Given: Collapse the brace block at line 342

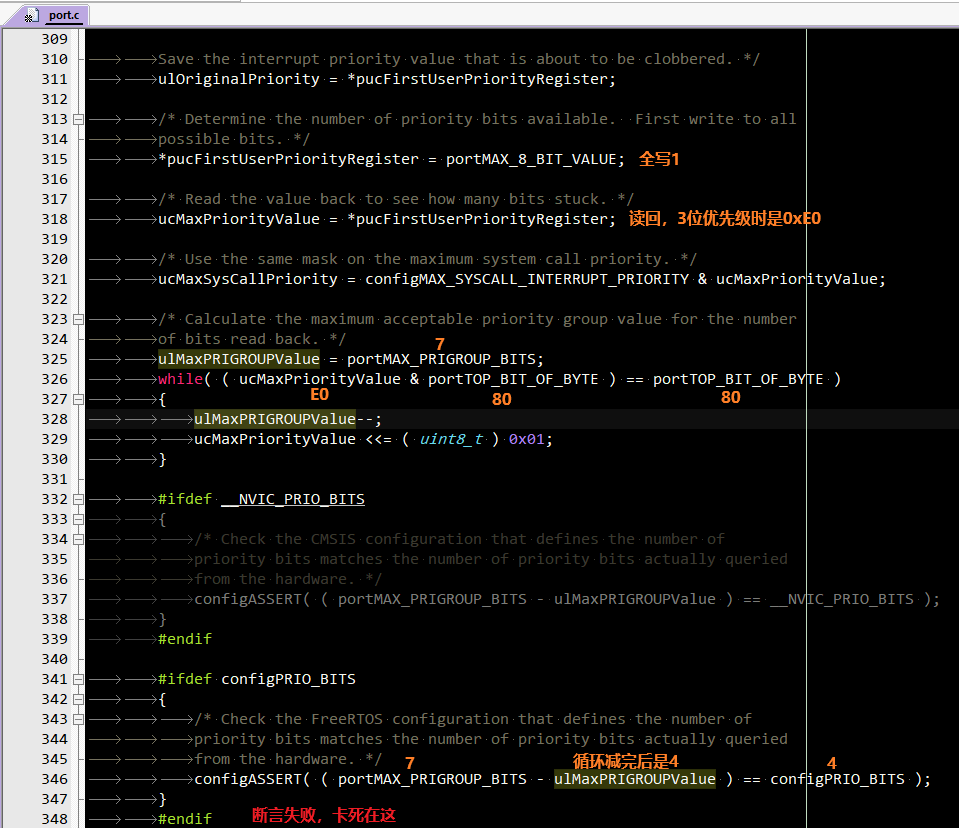Looking at the screenshot, I should pyautogui.click(x=78, y=699).
